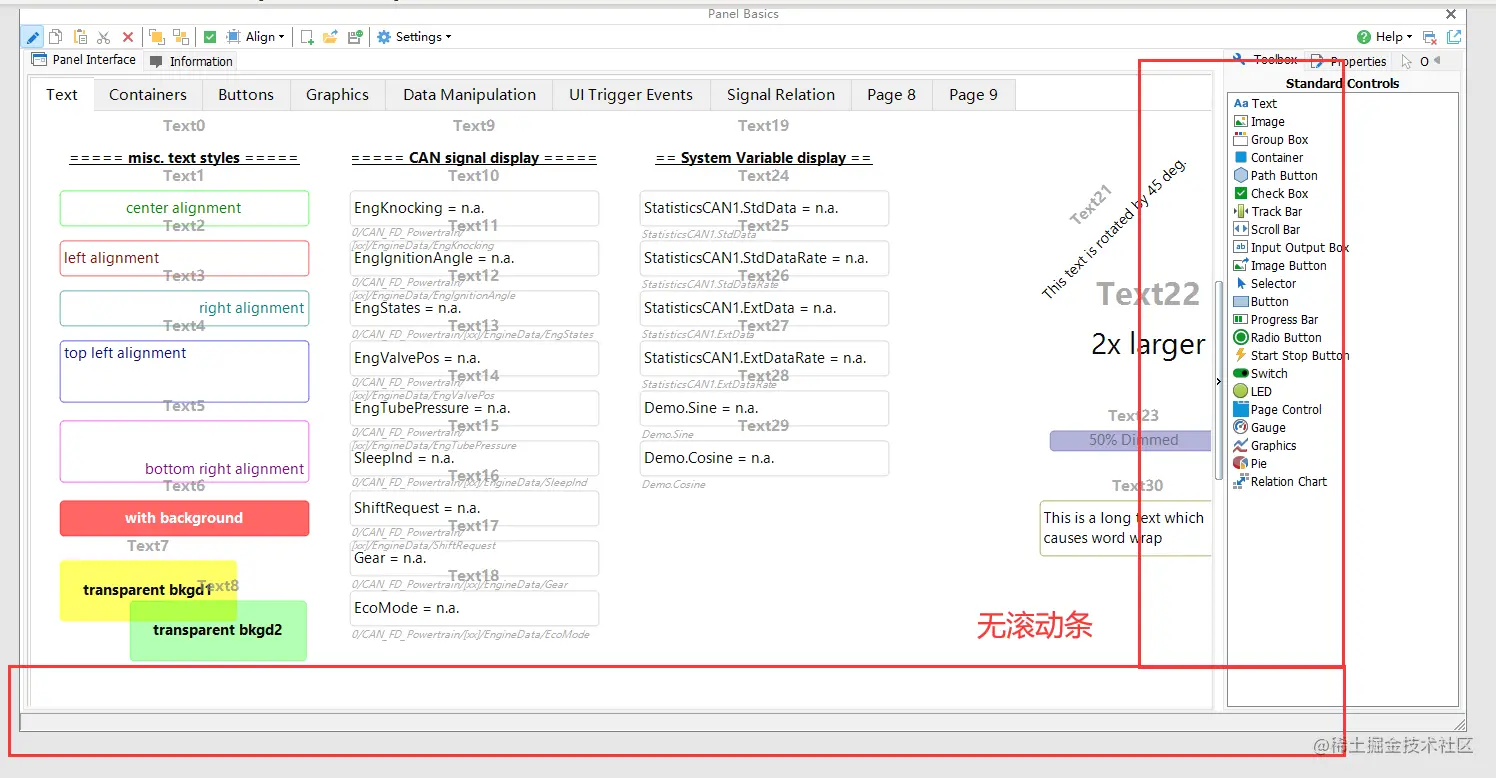This screenshot has width=1496, height=778.
Task: Click the red X delete icon
Action: [x=128, y=37]
